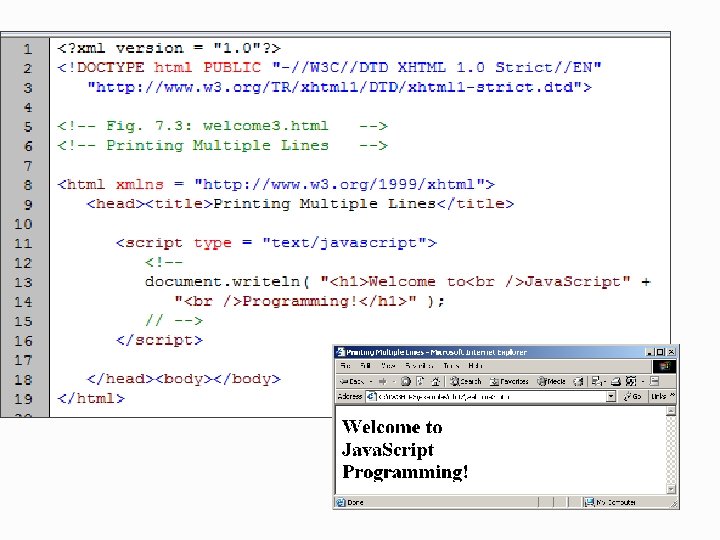Click the History icon after Media

pyautogui.click(x=578, y=382)
